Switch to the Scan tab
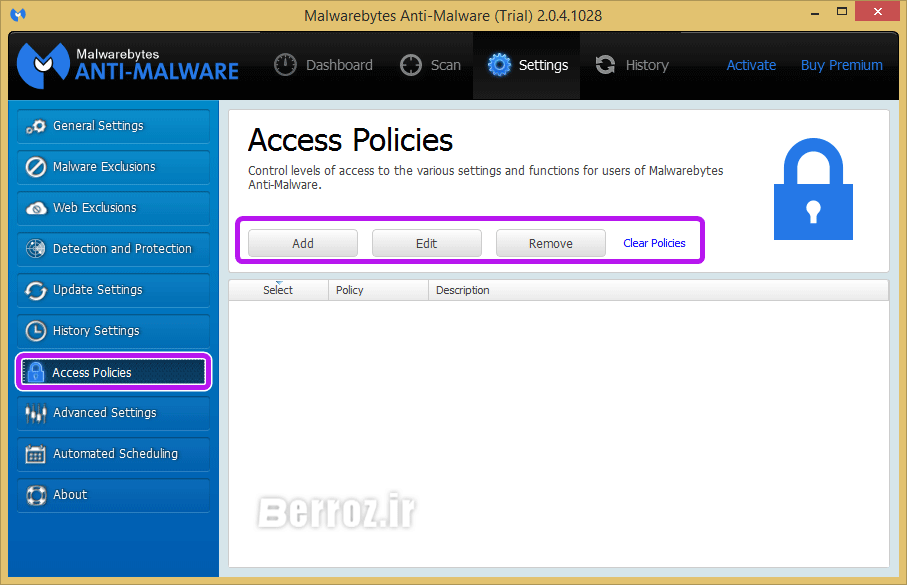 (430, 65)
